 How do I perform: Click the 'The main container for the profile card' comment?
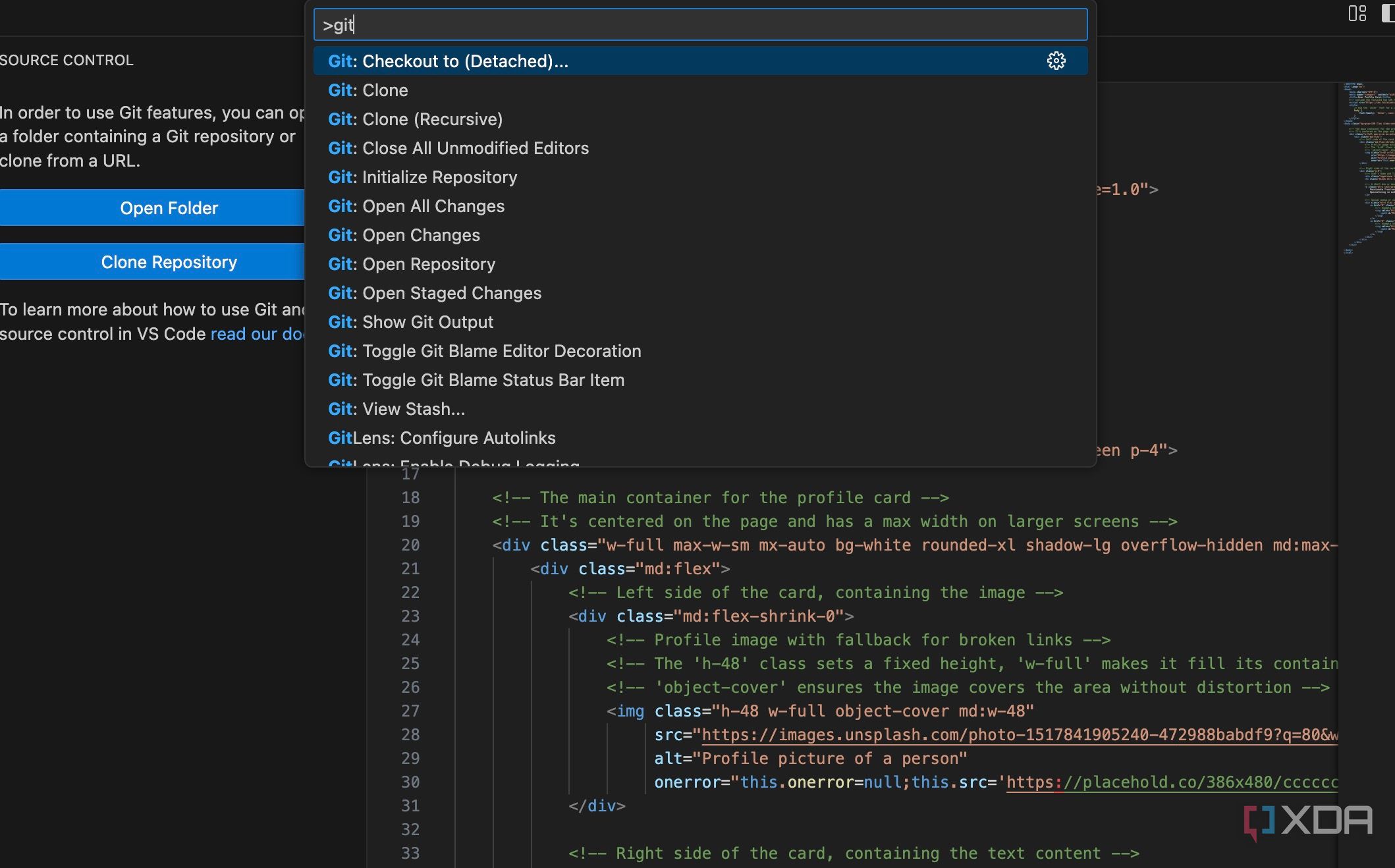(721, 498)
